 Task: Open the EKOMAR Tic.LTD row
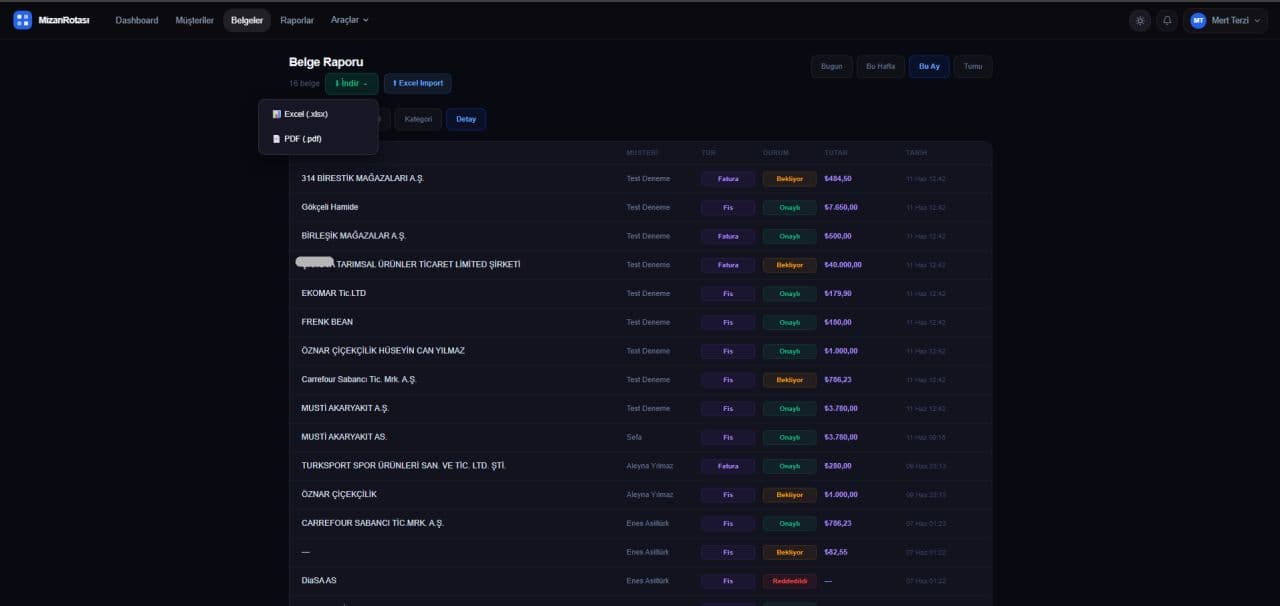pyautogui.click(x=640, y=293)
